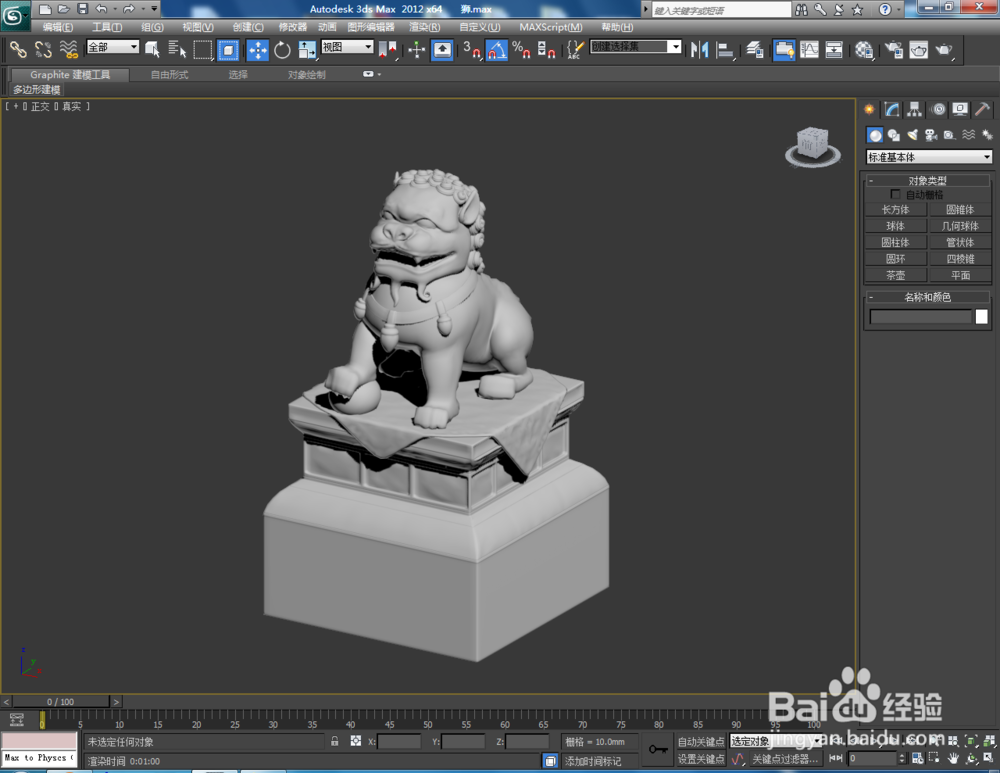
Task: Click the Align tool icon
Action: [x=724, y=49]
